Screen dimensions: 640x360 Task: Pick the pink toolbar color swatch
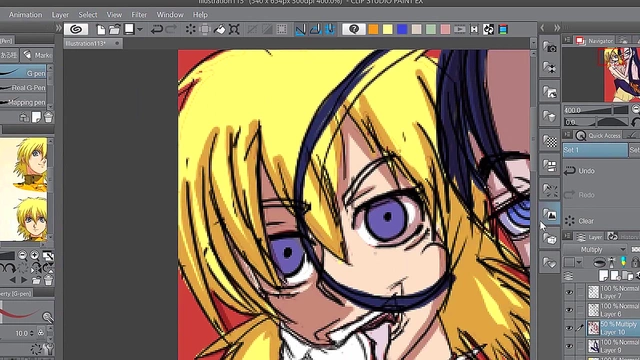point(445,29)
